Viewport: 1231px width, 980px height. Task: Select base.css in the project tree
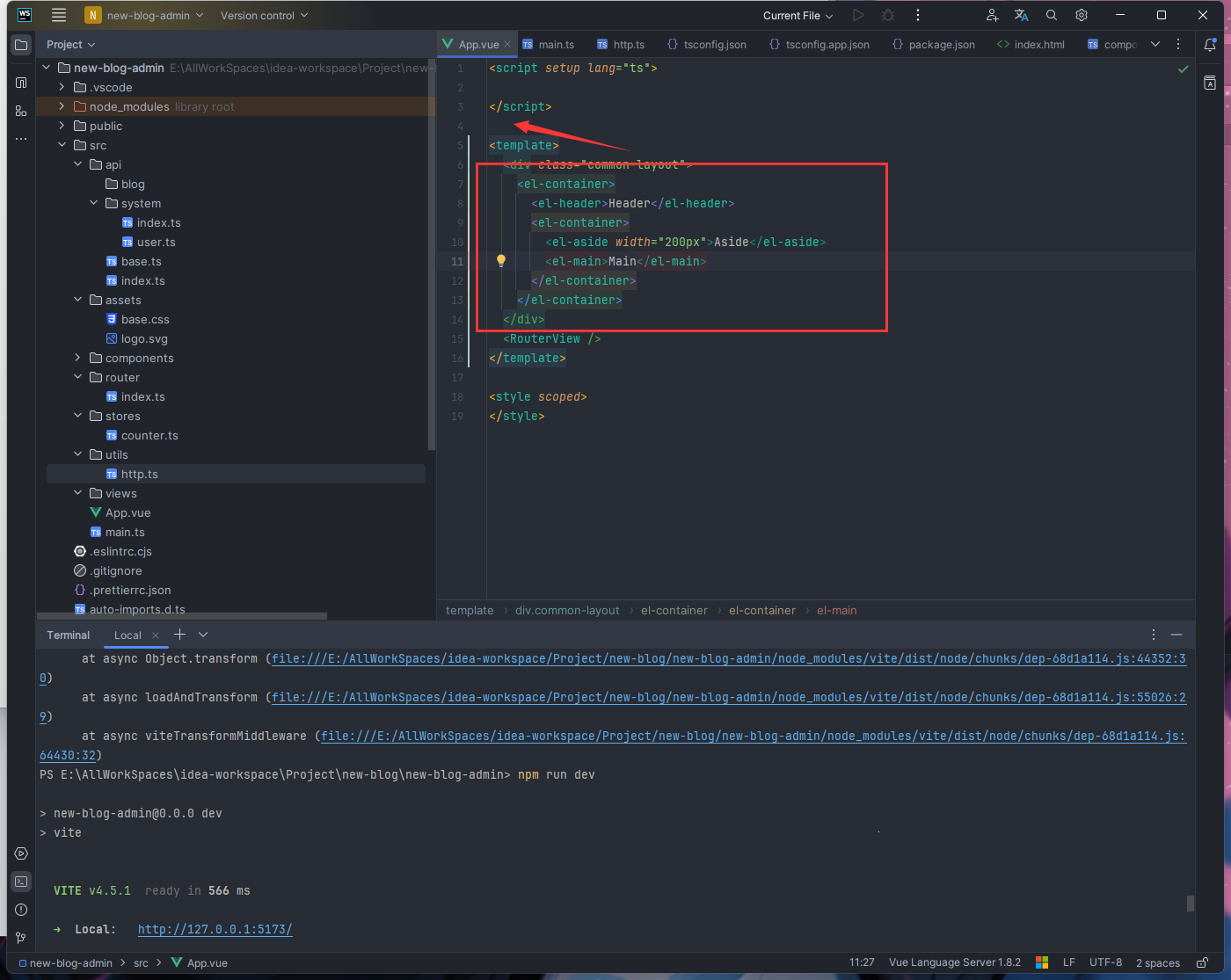[145, 319]
